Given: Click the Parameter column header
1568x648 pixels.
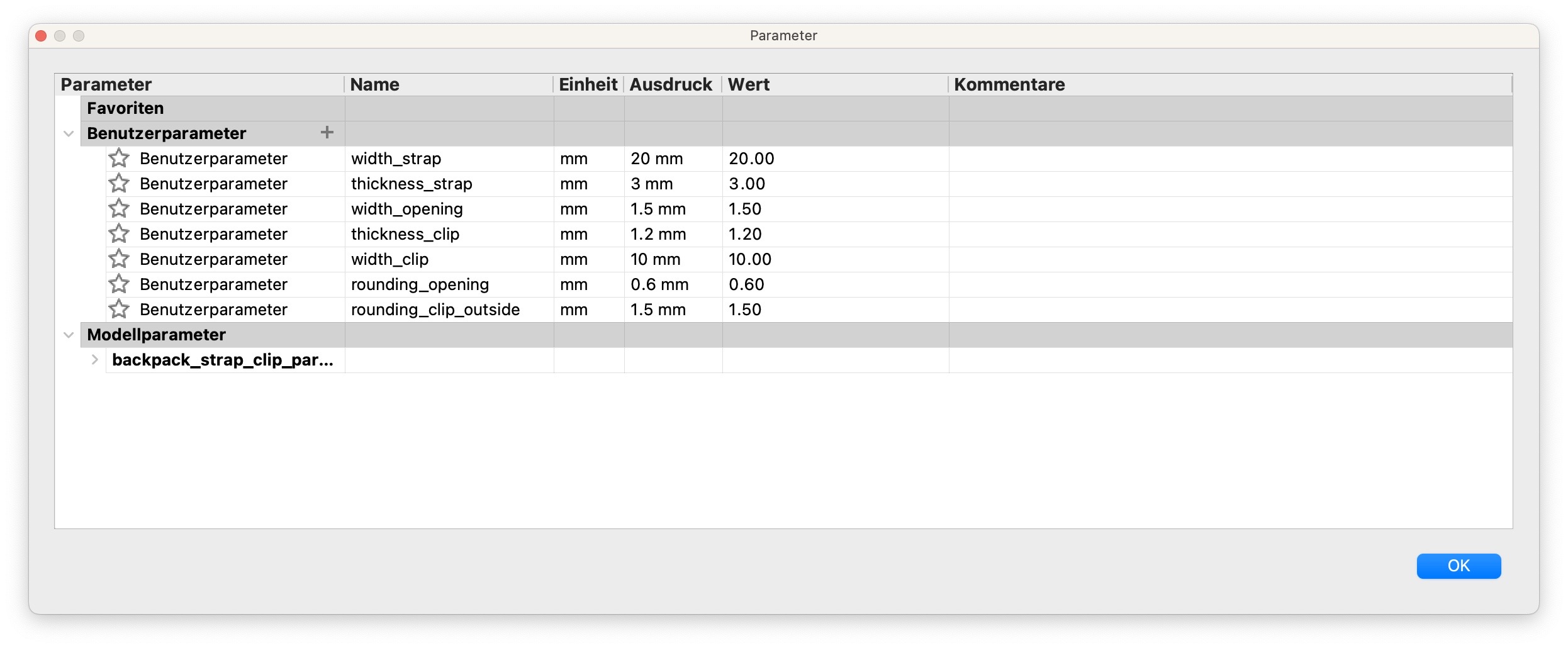Looking at the screenshot, I should tap(199, 84).
